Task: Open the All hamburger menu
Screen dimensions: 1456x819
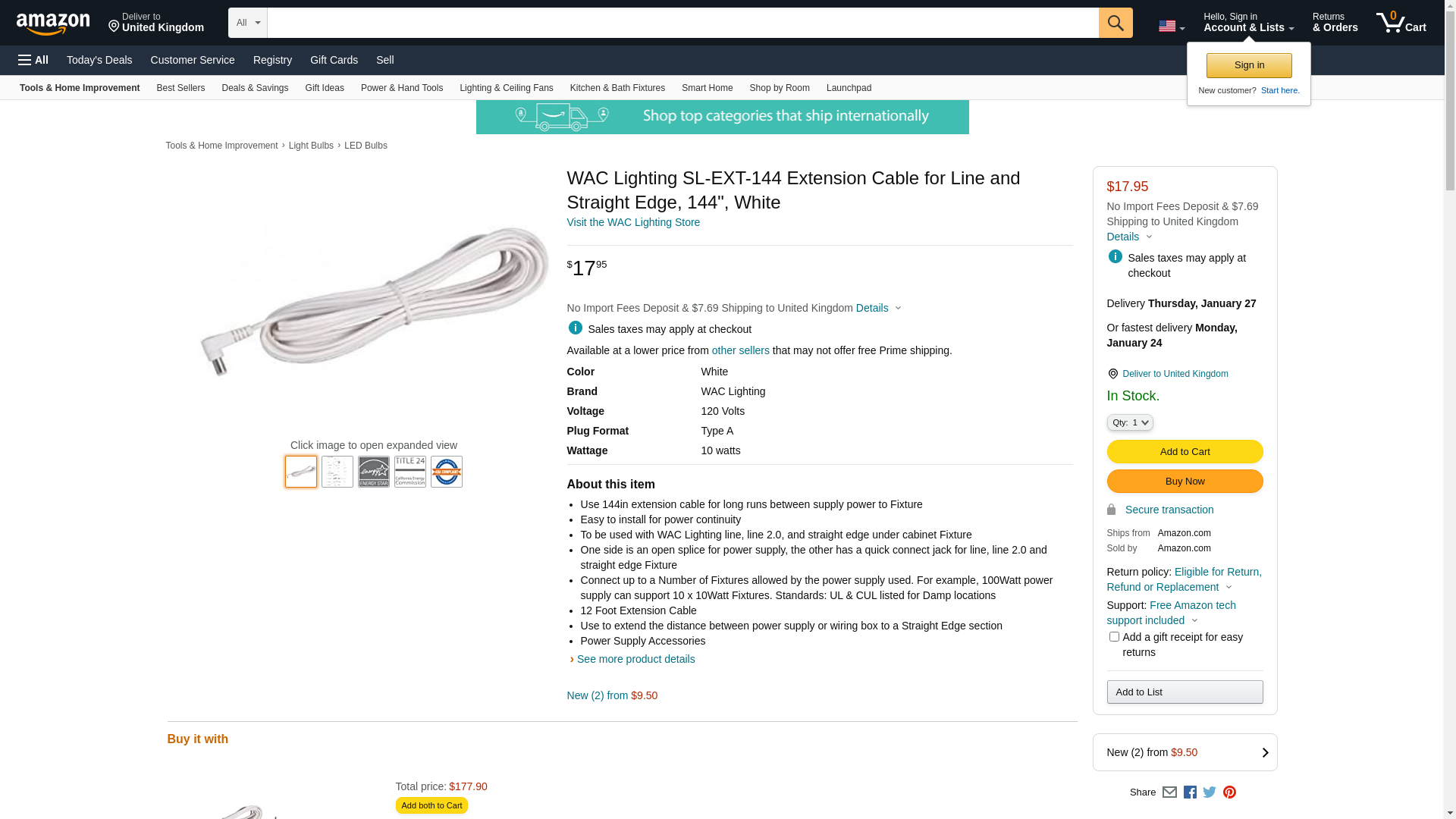Action: point(33,60)
